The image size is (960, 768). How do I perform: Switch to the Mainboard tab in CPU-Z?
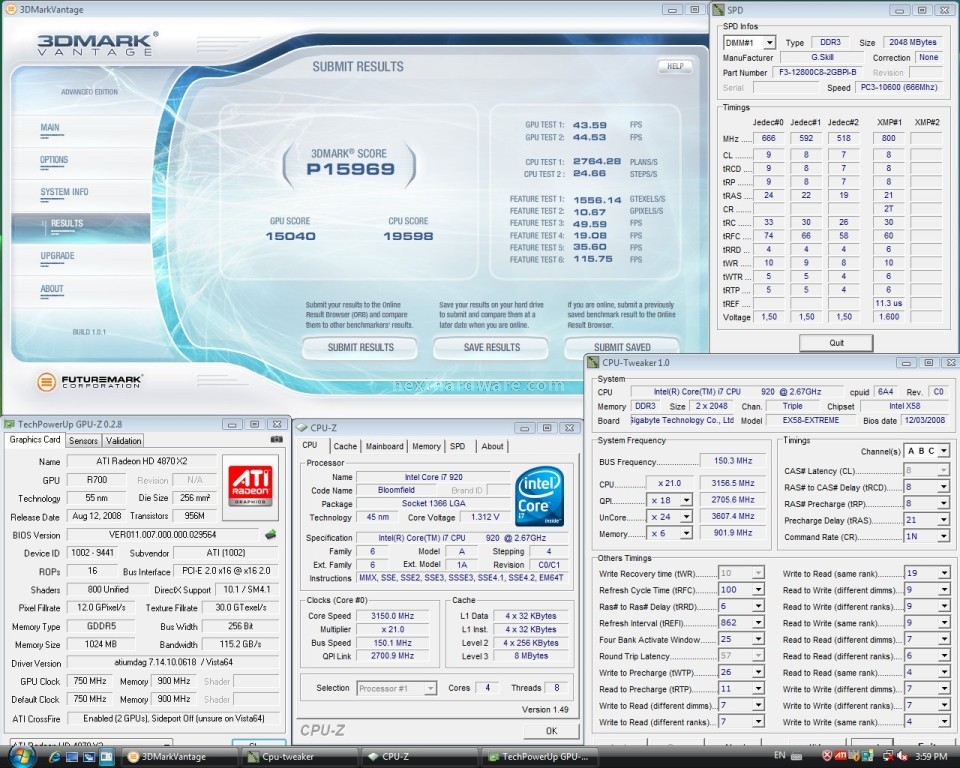coord(384,446)
